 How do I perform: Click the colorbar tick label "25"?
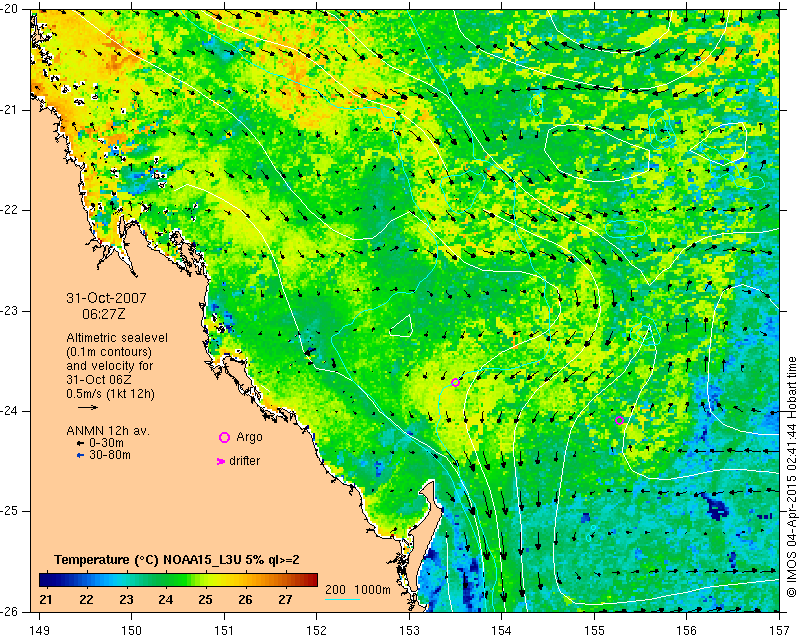click(x=206, y=599)
